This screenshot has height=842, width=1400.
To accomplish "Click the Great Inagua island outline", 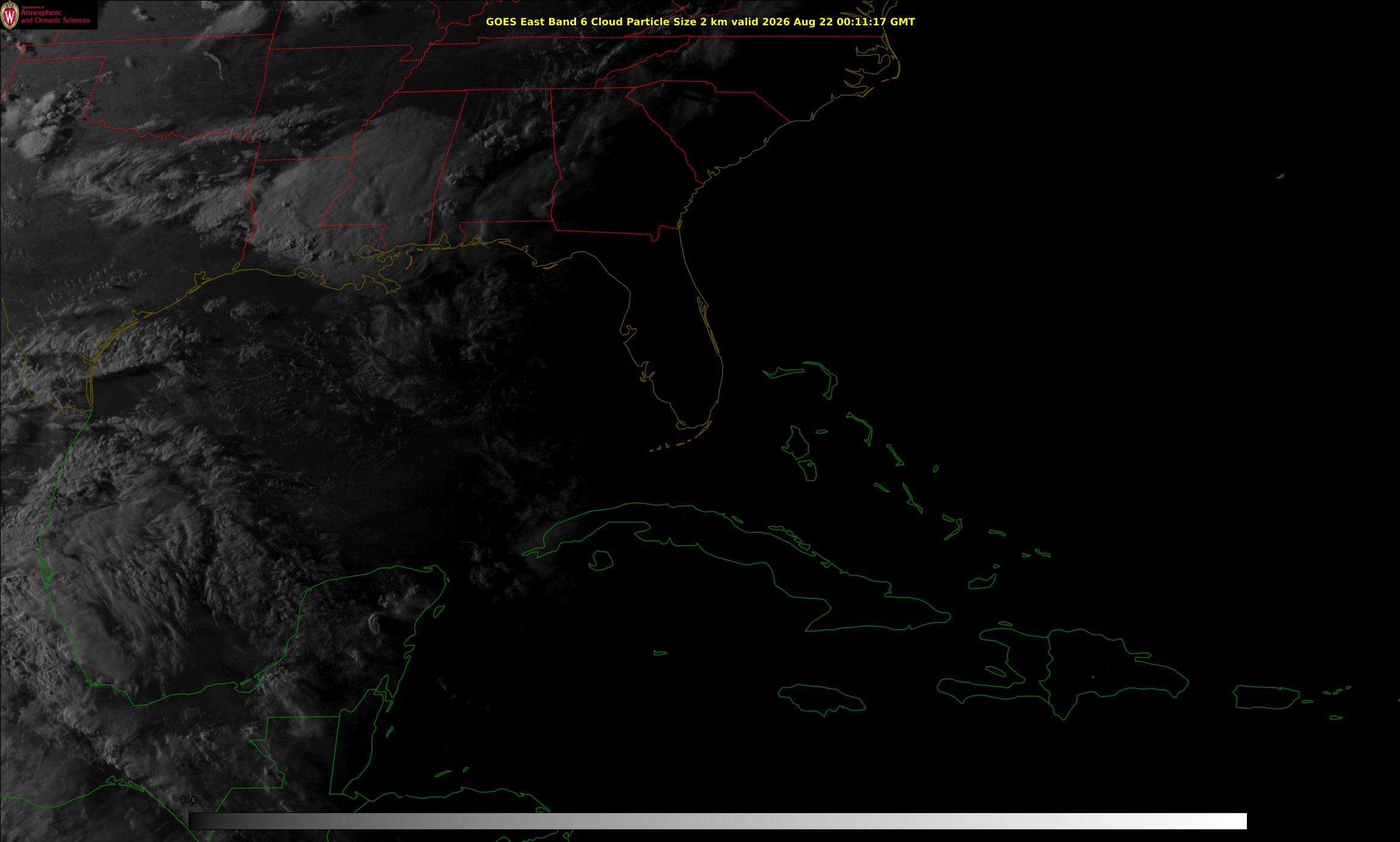I will tap(982, 582).
